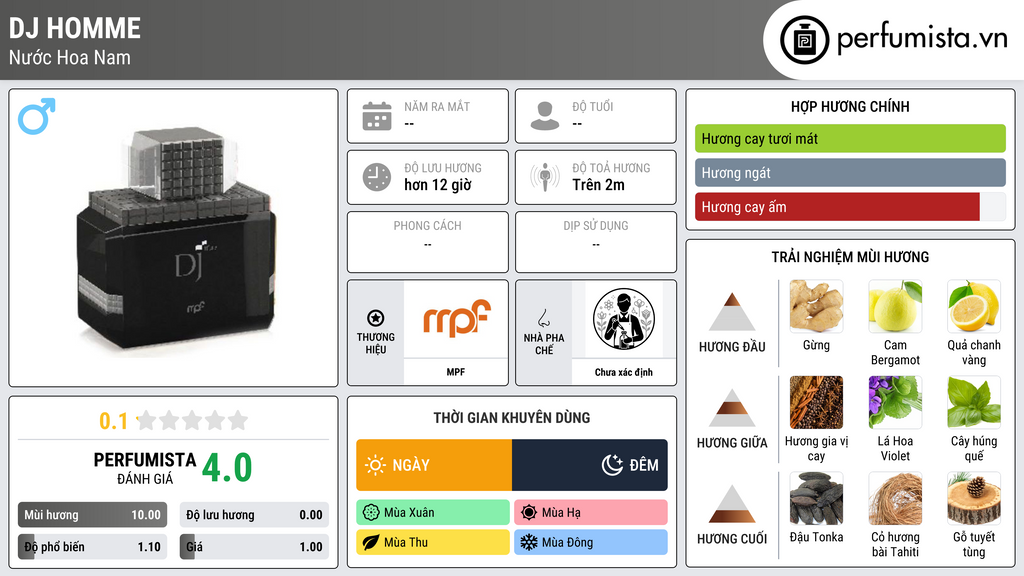Click the five-star rating icons
This screenshot has height=576, width=1024.
pos(193,420)
